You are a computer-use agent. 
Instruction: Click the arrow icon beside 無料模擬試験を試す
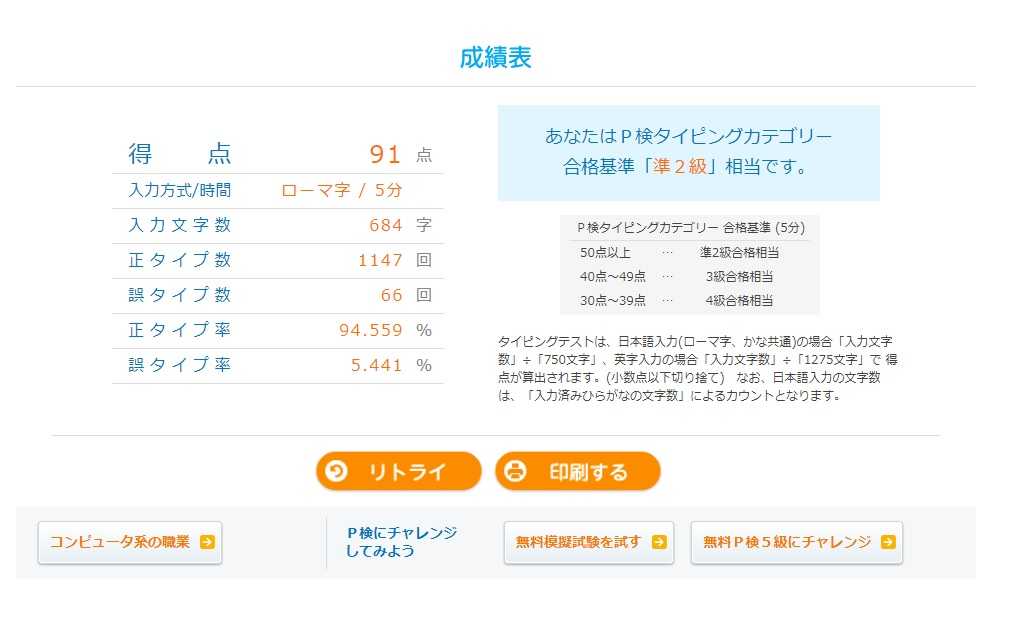click(659, 542)
